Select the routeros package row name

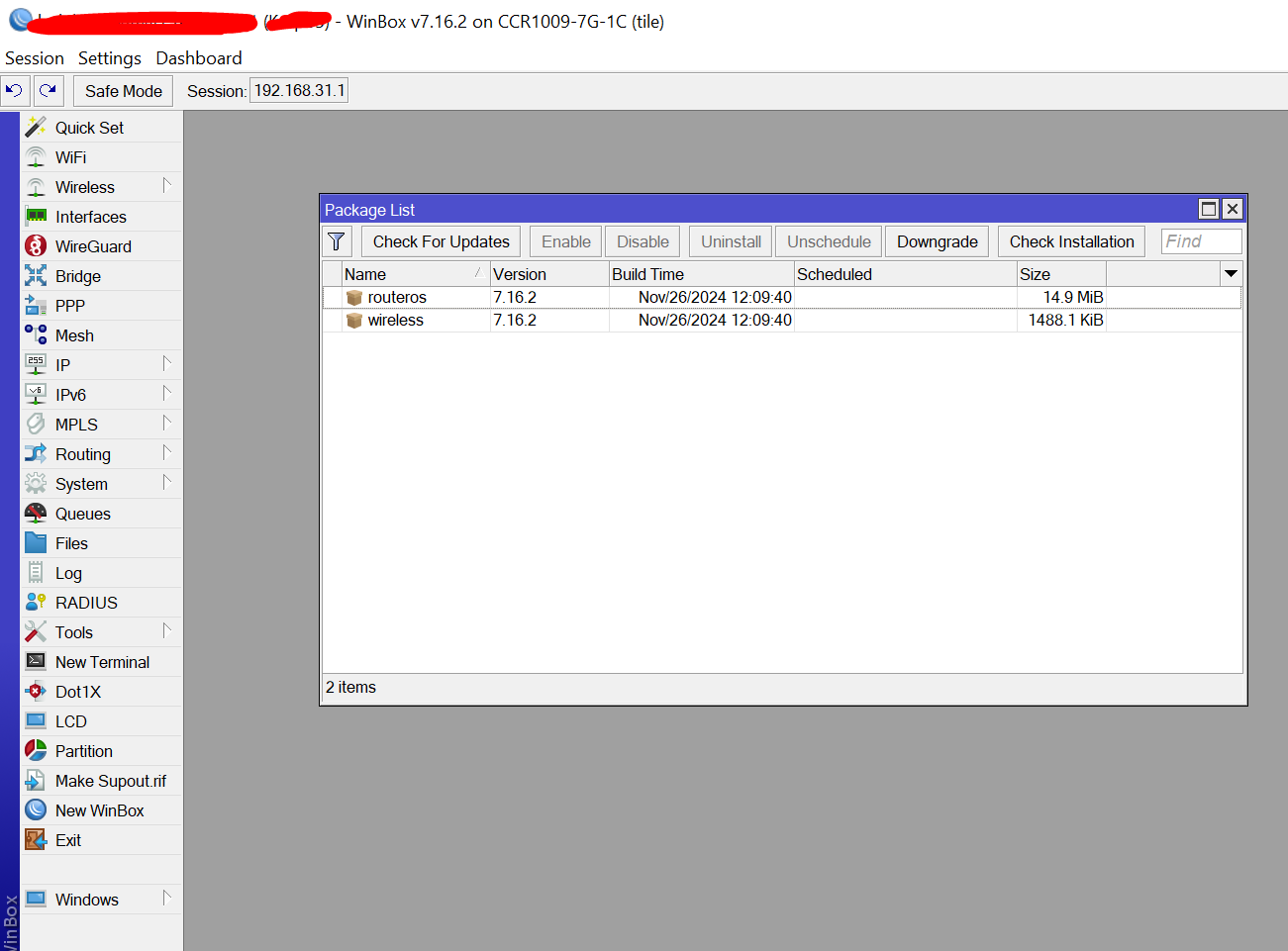pyautogui.click(x=397, y=297)
